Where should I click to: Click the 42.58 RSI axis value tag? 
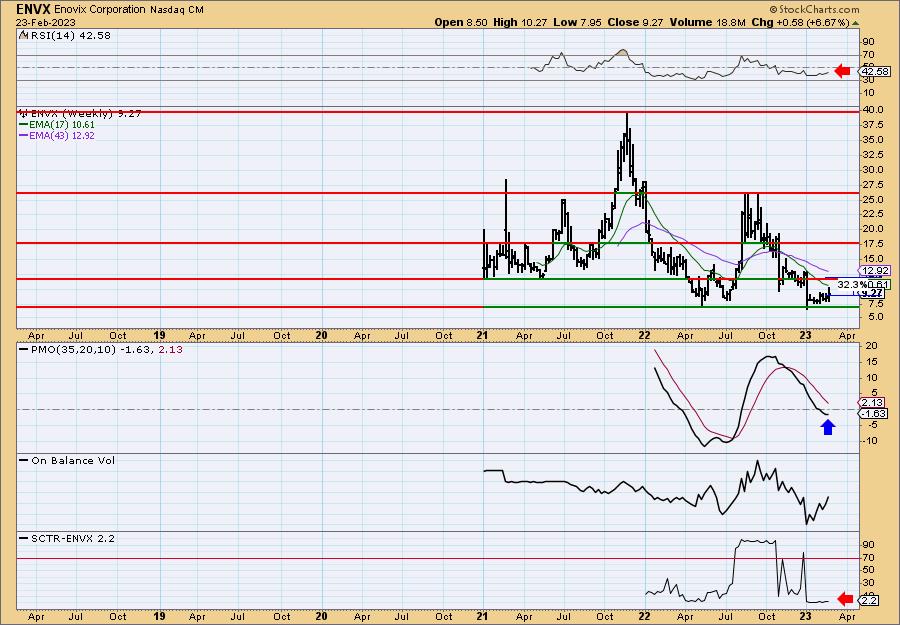[x=874, y=71]
